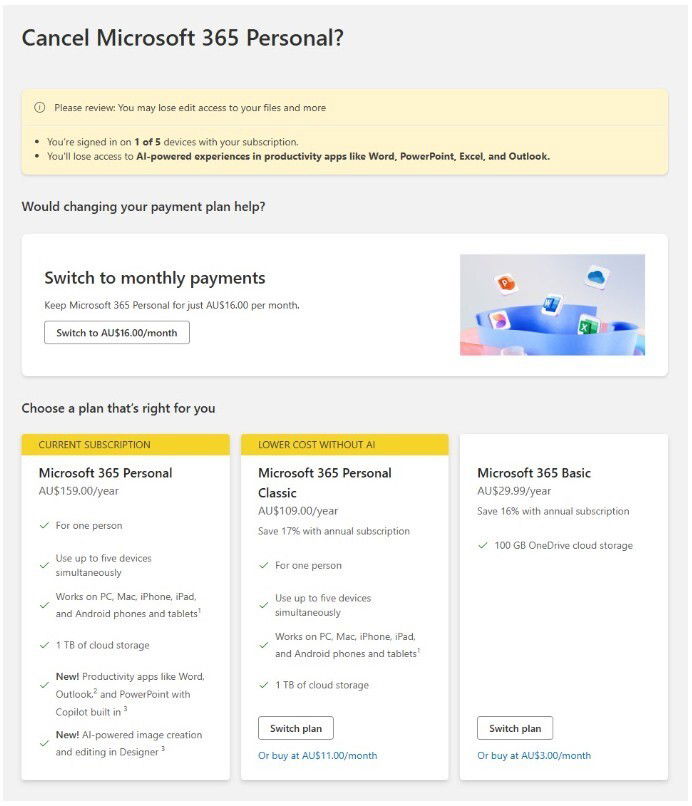Open the 'Or buy at AU$11.00/month' link
The height and width of the screenshot is (806, 692).
coord(317,756)
